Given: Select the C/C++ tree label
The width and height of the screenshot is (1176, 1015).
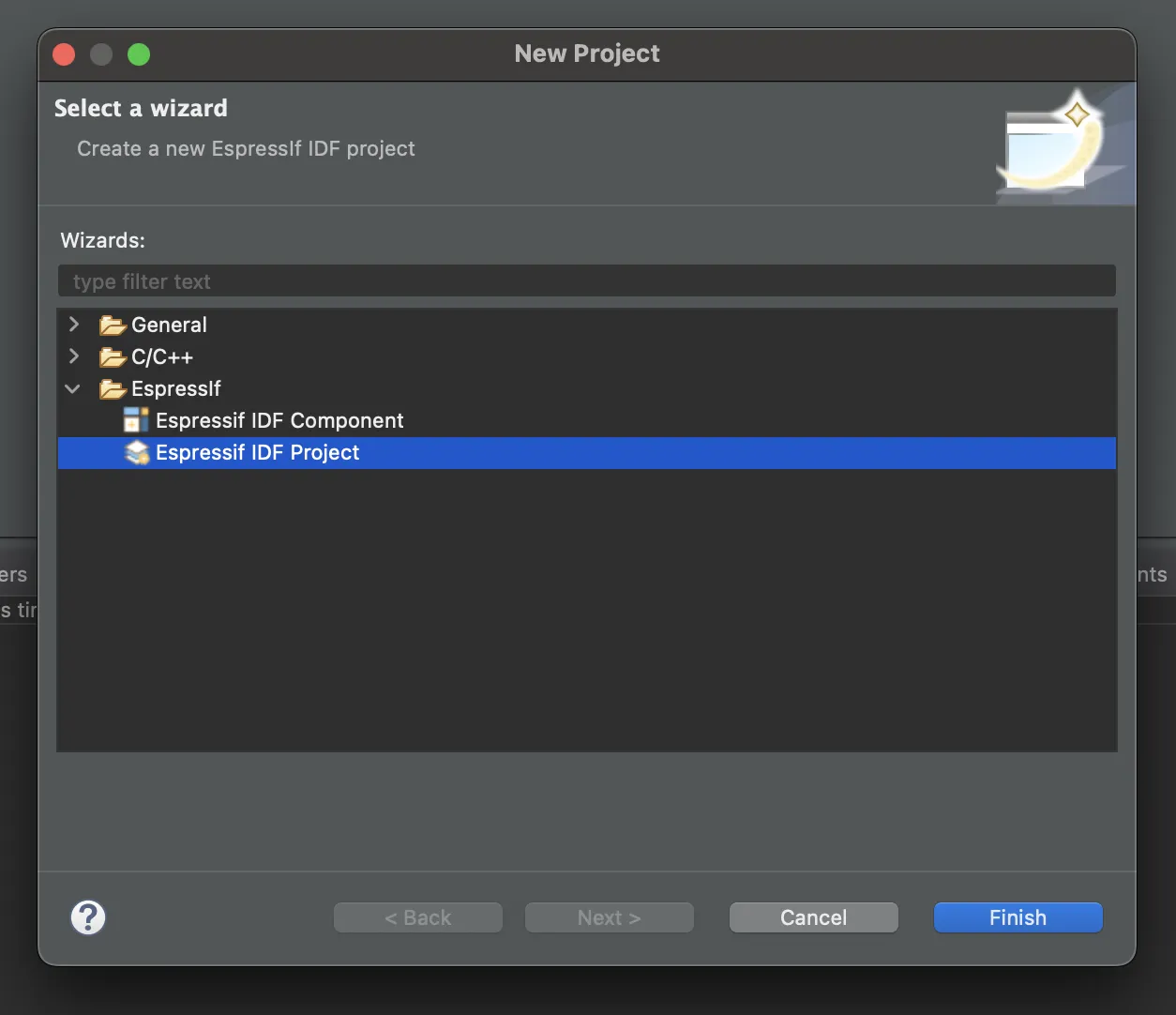Looking at the screenshot, I should pyautogui.click(x=162, y=356).
